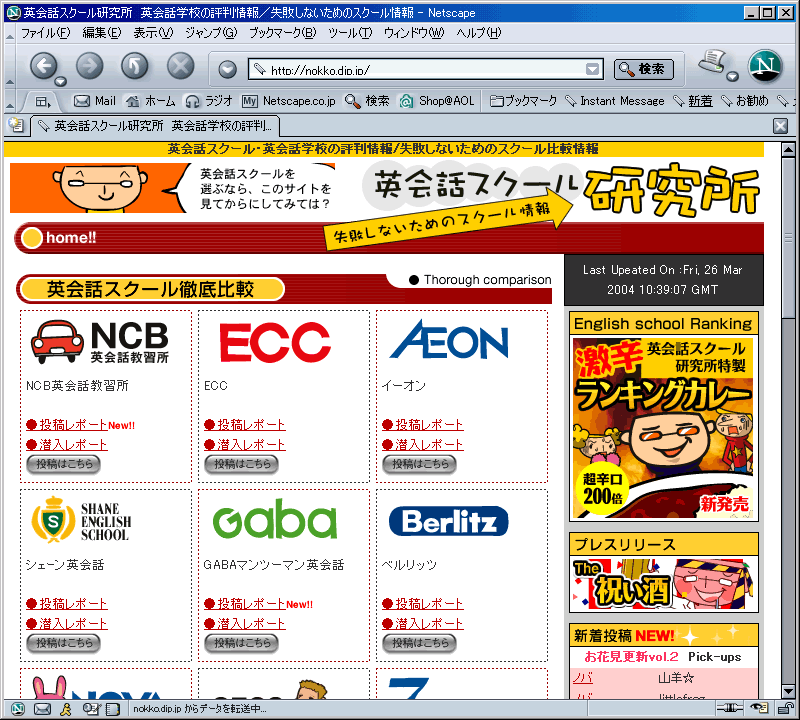Click the Forward navigation arrow button
800x720 pixels.
tap(90, 66)
